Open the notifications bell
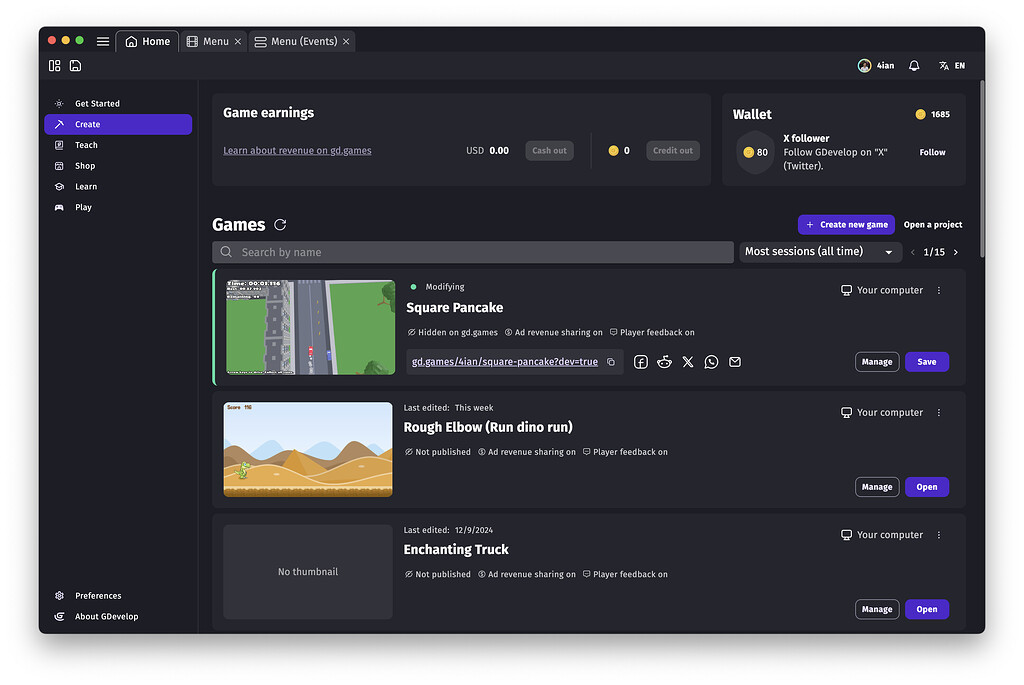Viewport: 1024px width, 685px height. tap(913, 65)
